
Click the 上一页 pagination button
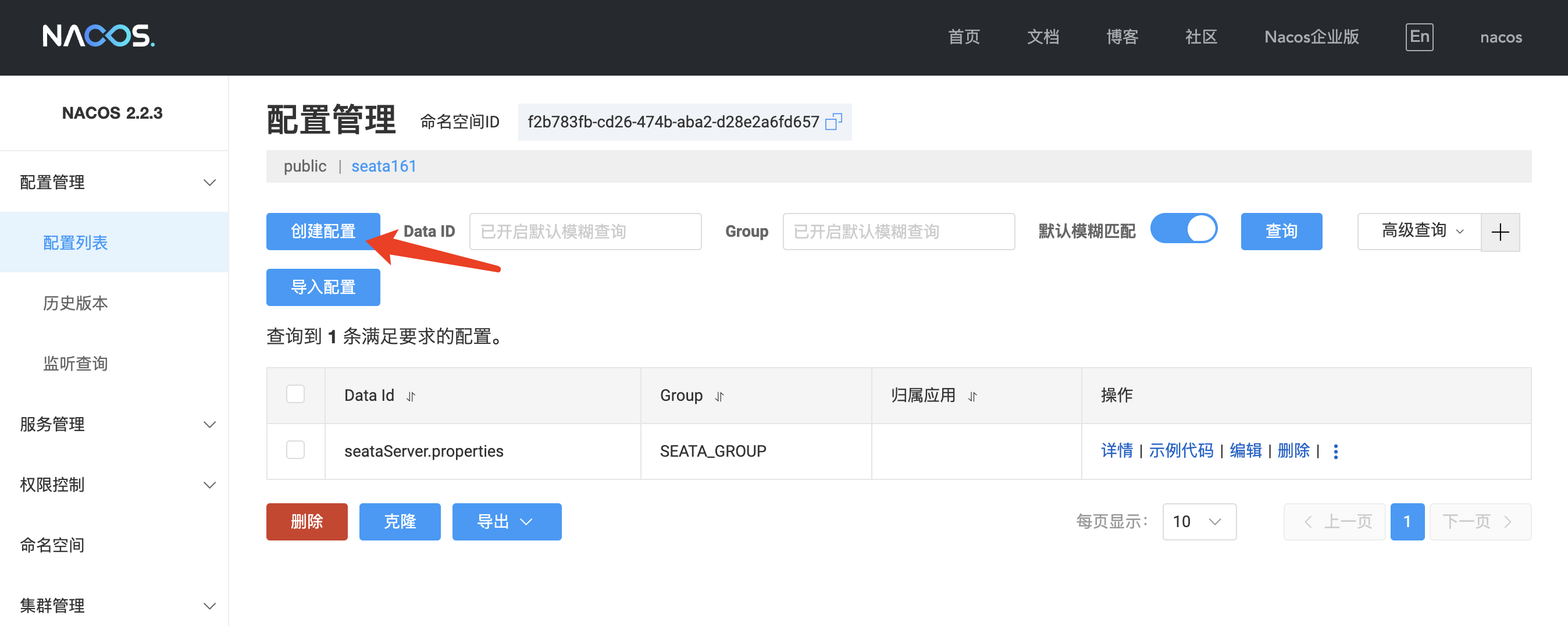tap(1334, 521)
